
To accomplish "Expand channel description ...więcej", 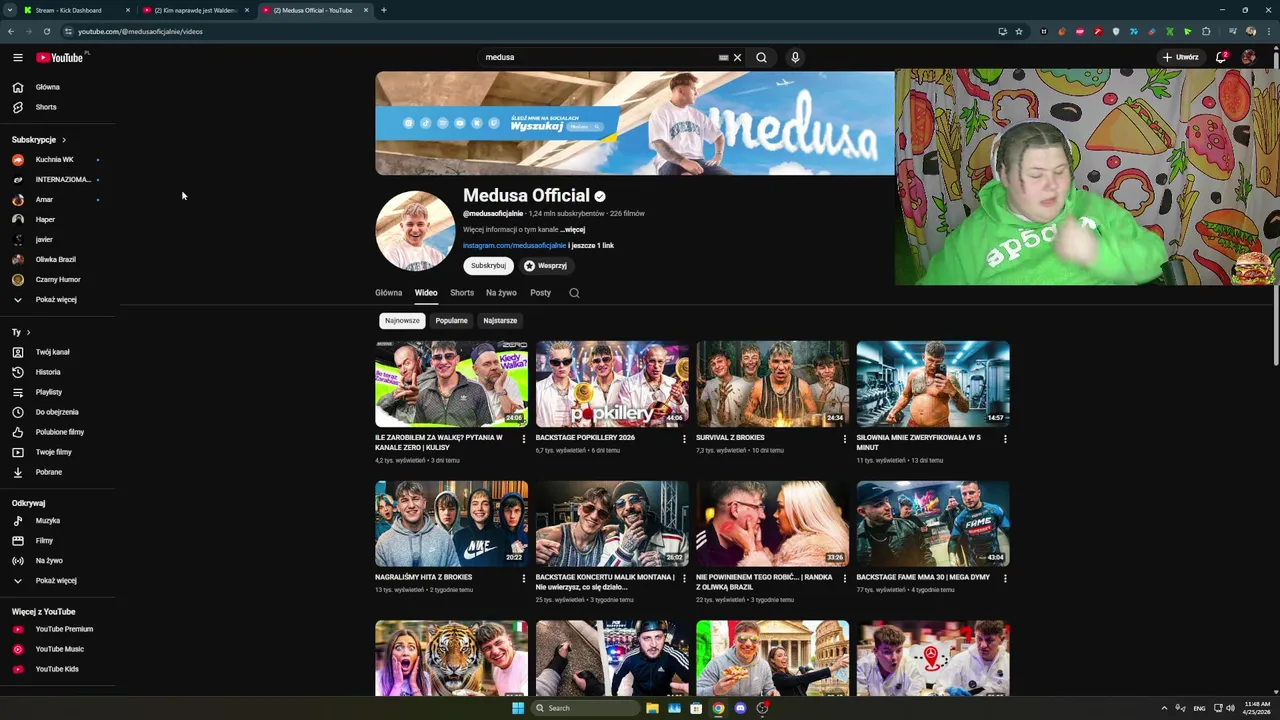I will (x=573, y=230).
